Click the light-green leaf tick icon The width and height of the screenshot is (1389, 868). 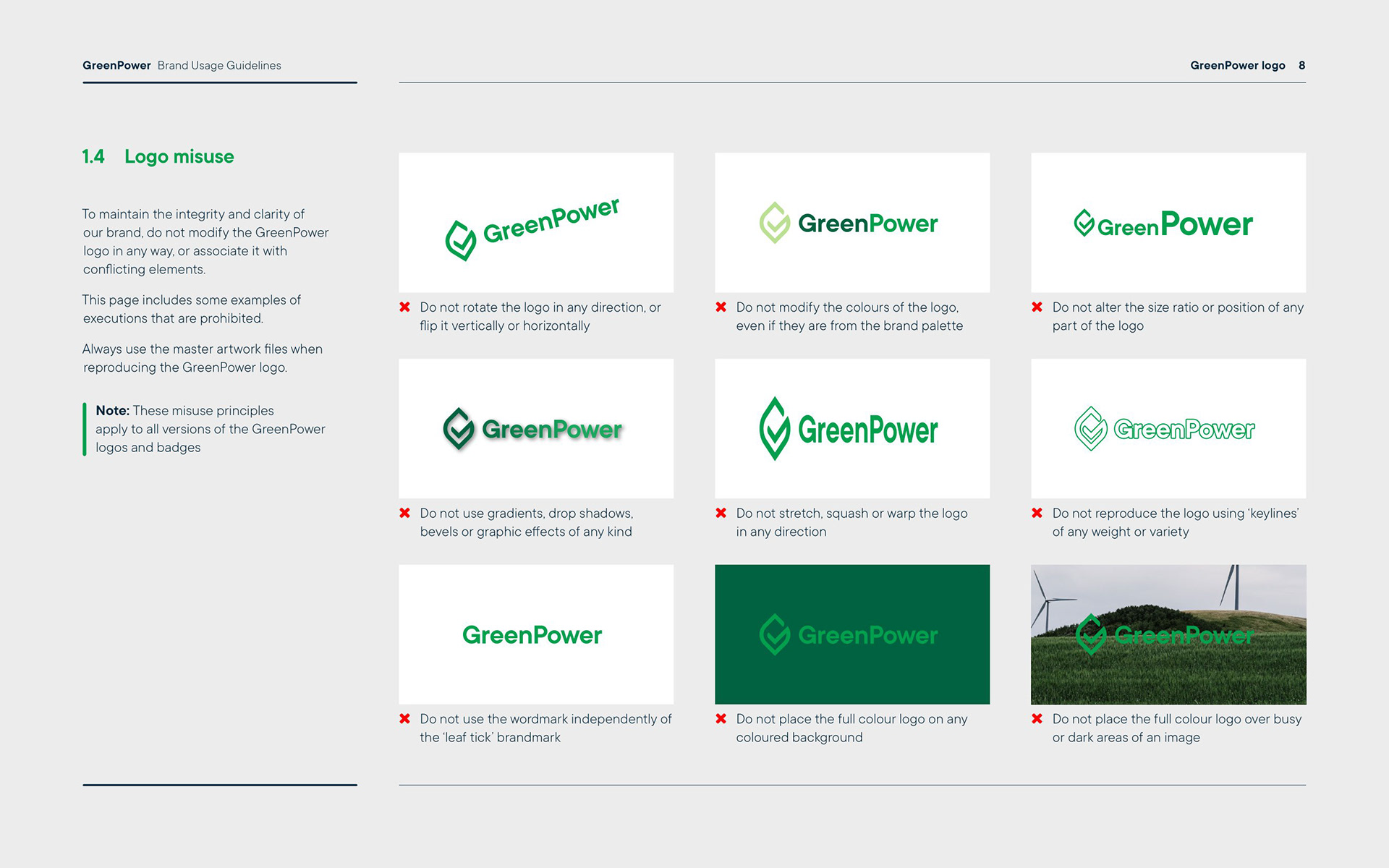click(774, 223)
